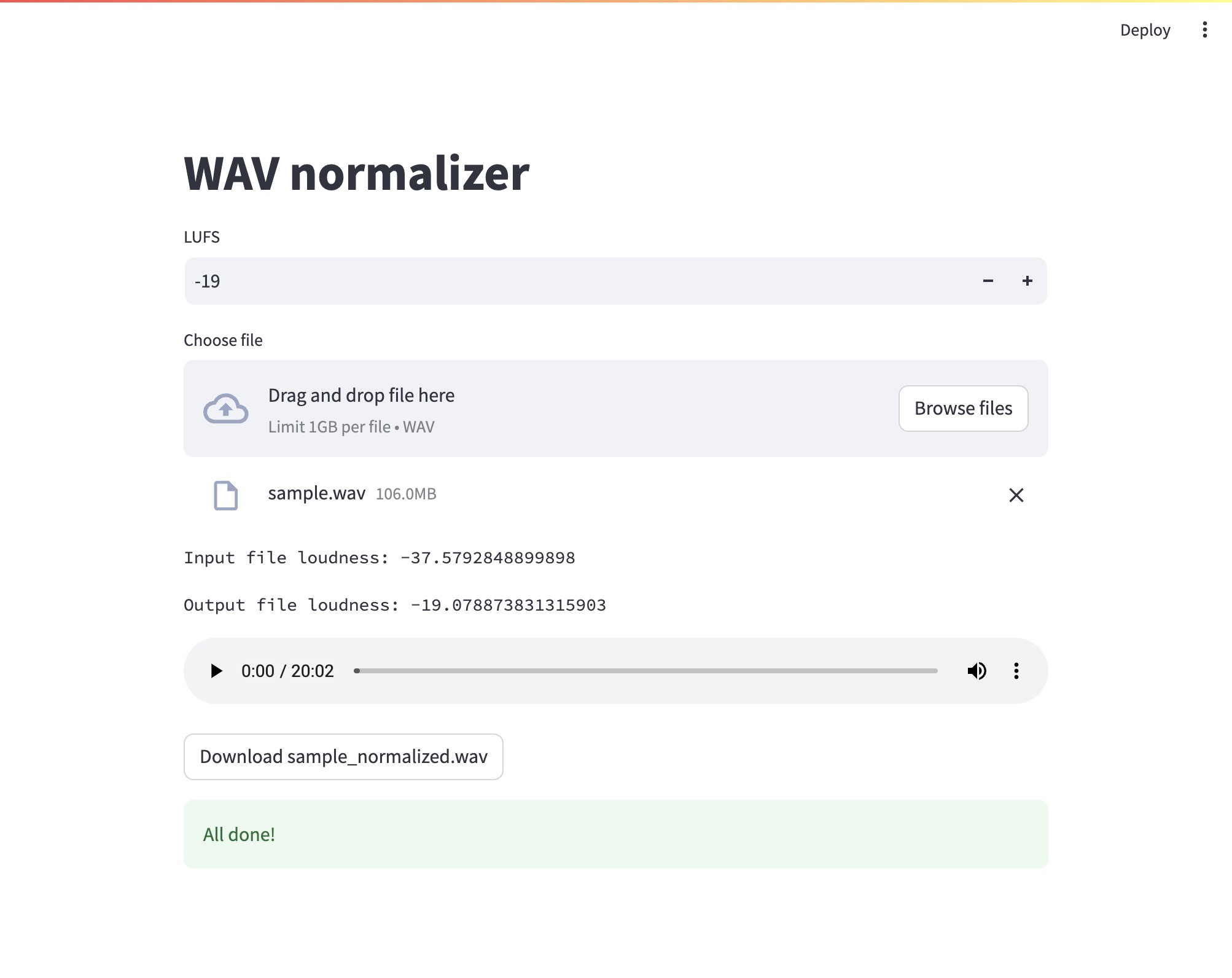
Task: Open the Deploy menu
Action: tap(1145, 29)
